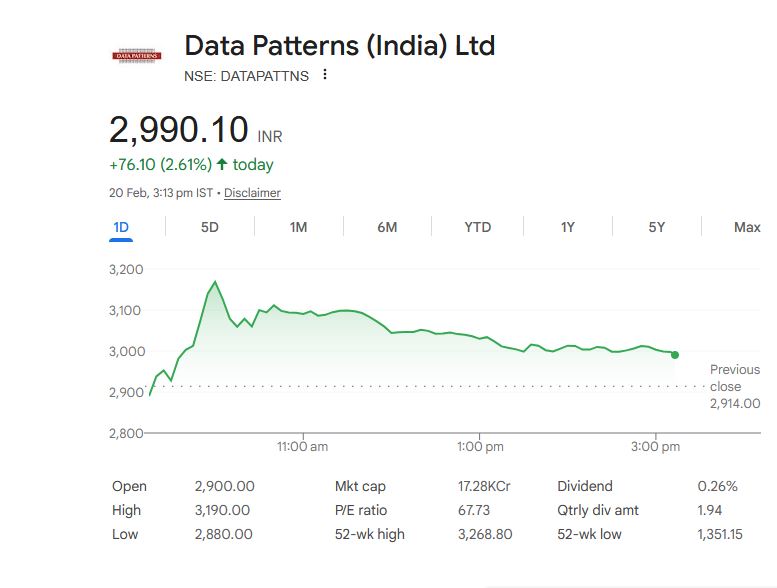The width and height of the screenshot is (777, 588).
Task: View the 1Y price history
Action: pyautogui.click(x=567, y=227)
